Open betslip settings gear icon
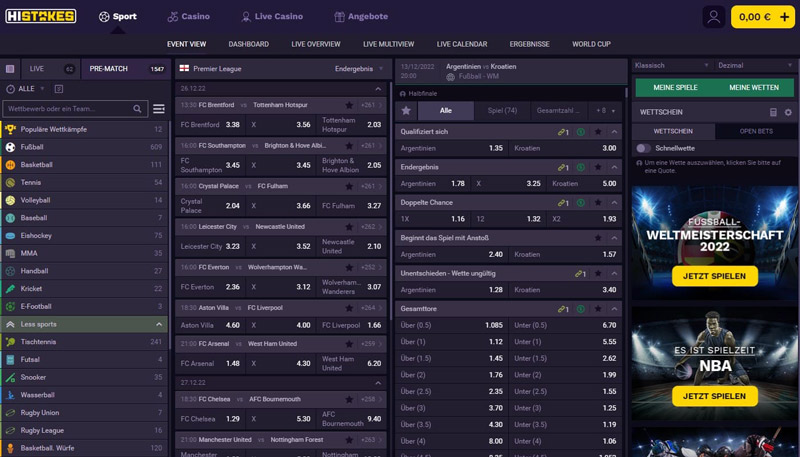Viewport: 800px width, 457px height. click(x=788, y=112)
